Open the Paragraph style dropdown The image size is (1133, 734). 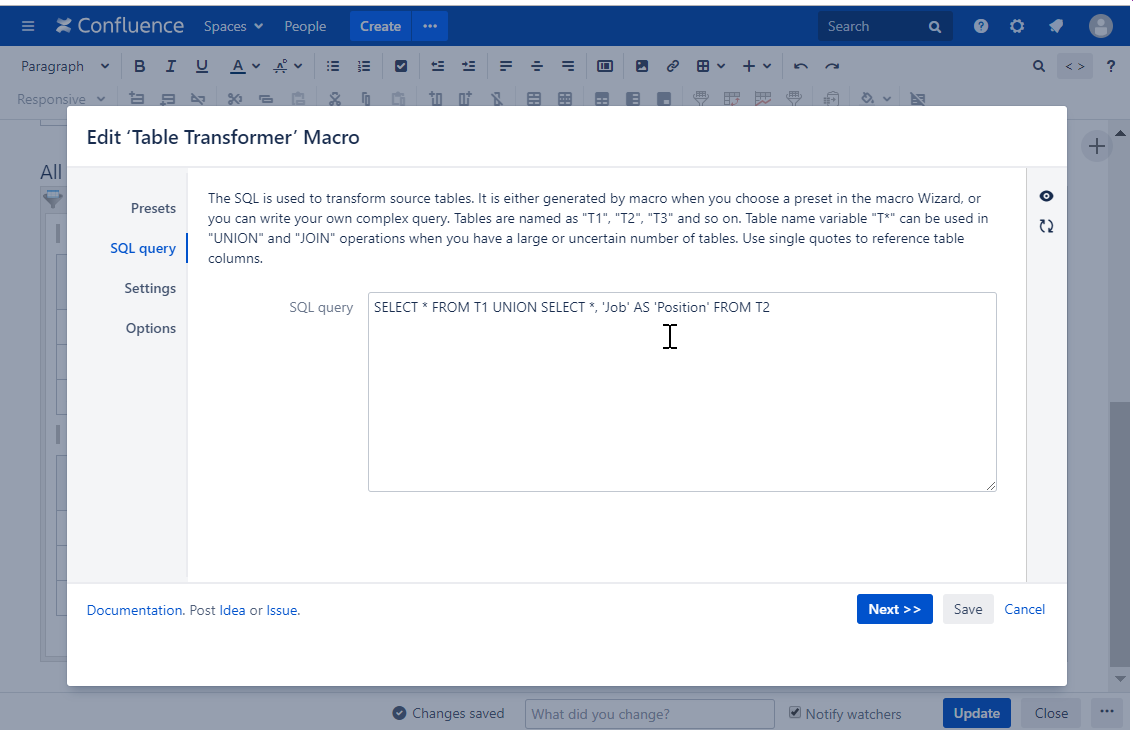[x=65, y=66]
